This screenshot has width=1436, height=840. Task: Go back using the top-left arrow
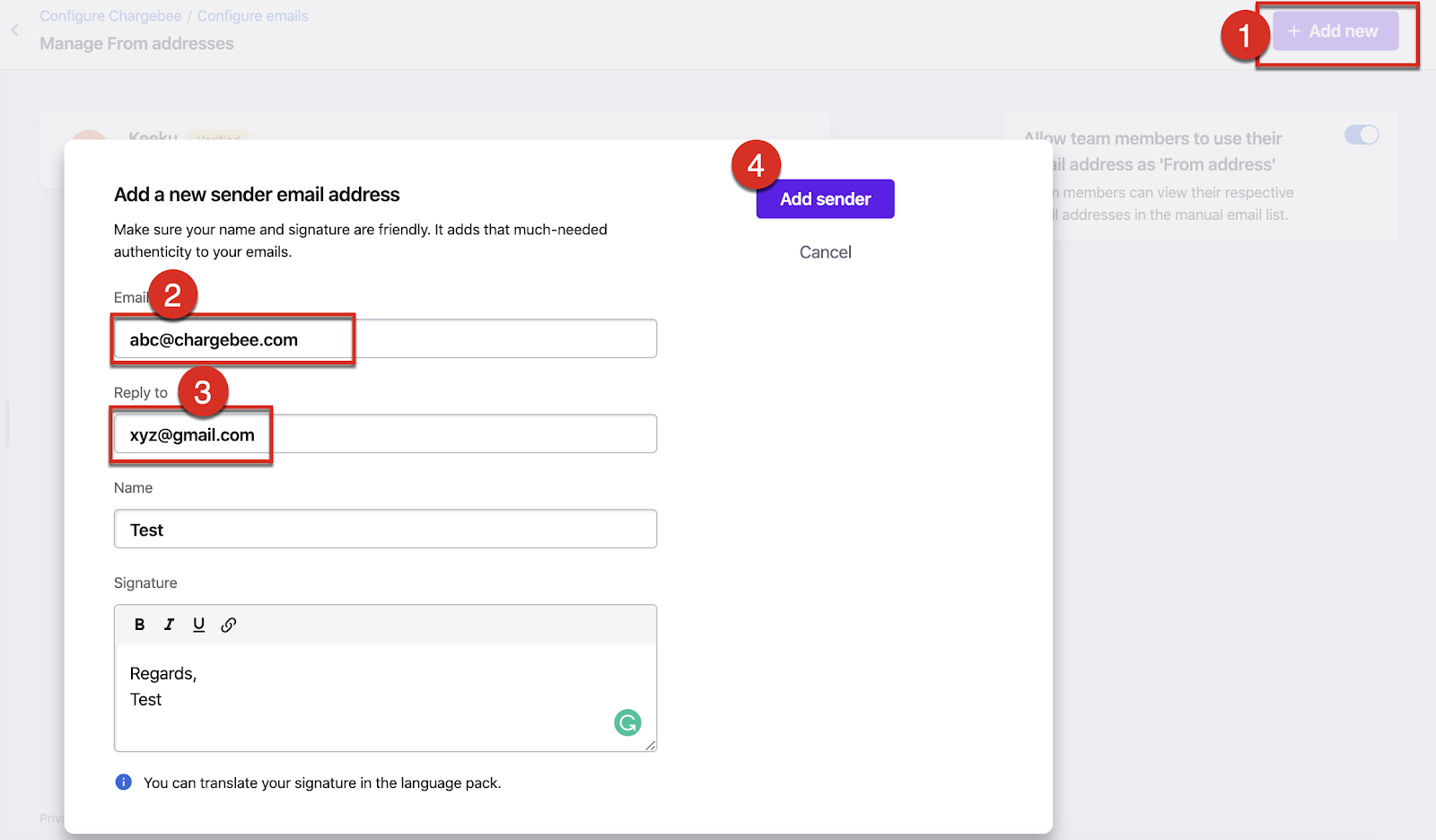pyautogui.click(x=15, y=31)
